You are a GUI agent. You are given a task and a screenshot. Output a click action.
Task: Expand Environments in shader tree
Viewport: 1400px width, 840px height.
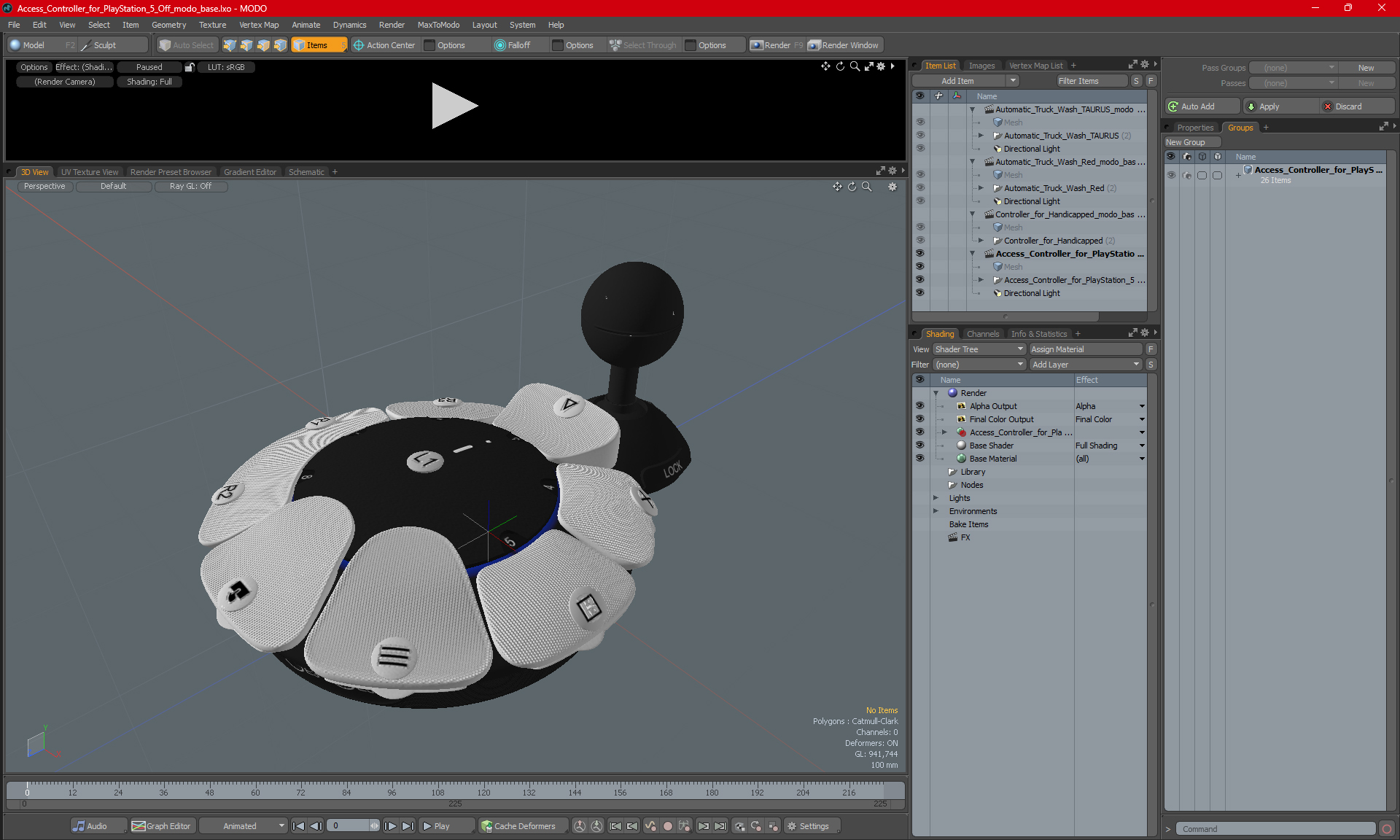936,511
